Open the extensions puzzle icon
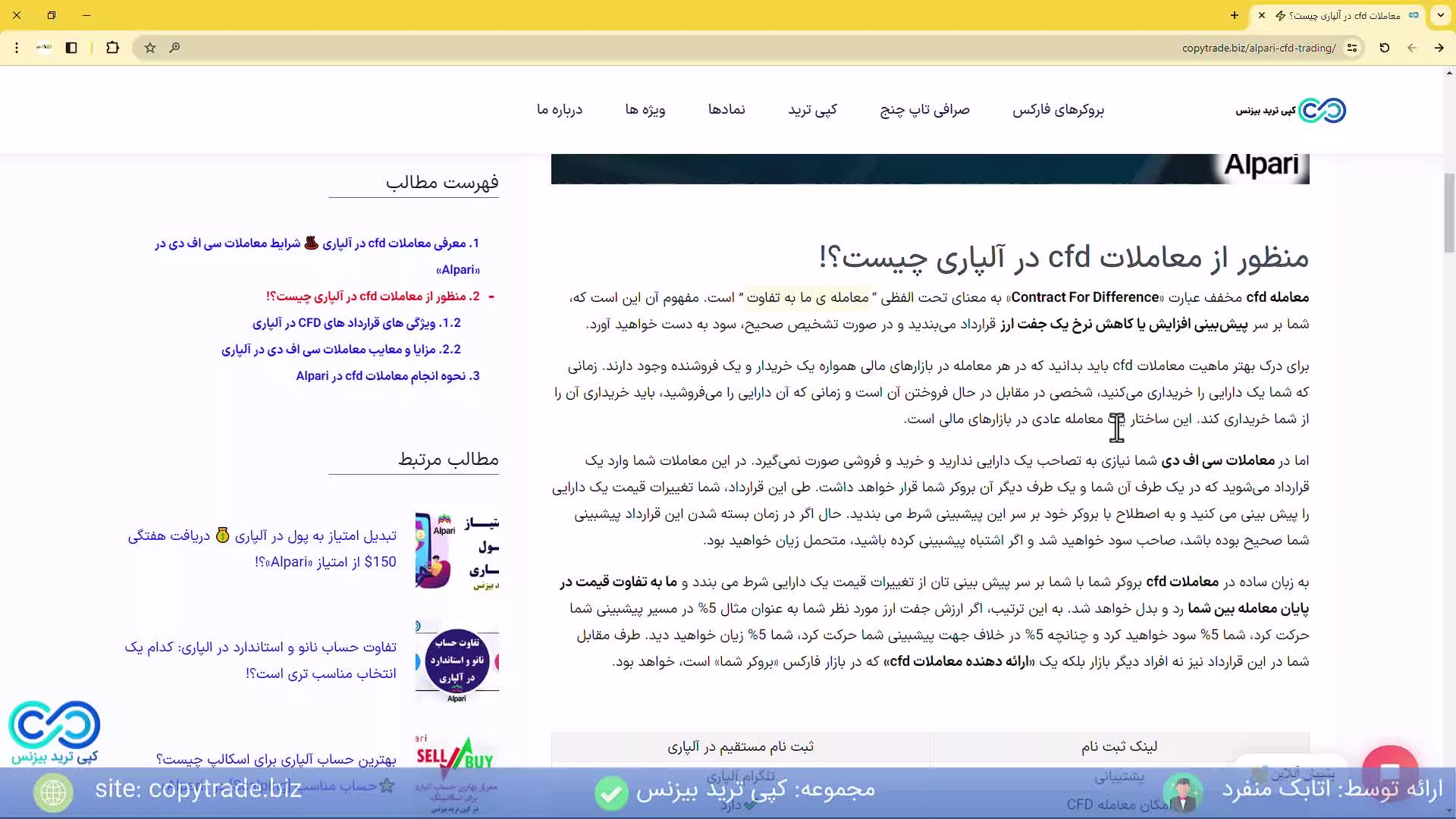 [112, 48]
